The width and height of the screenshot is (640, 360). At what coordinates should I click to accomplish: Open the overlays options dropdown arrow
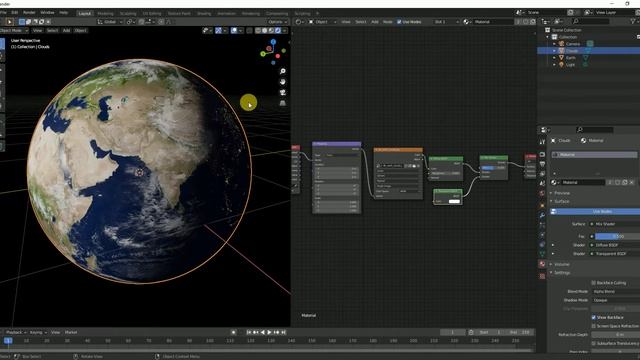[x=241, y=31]
